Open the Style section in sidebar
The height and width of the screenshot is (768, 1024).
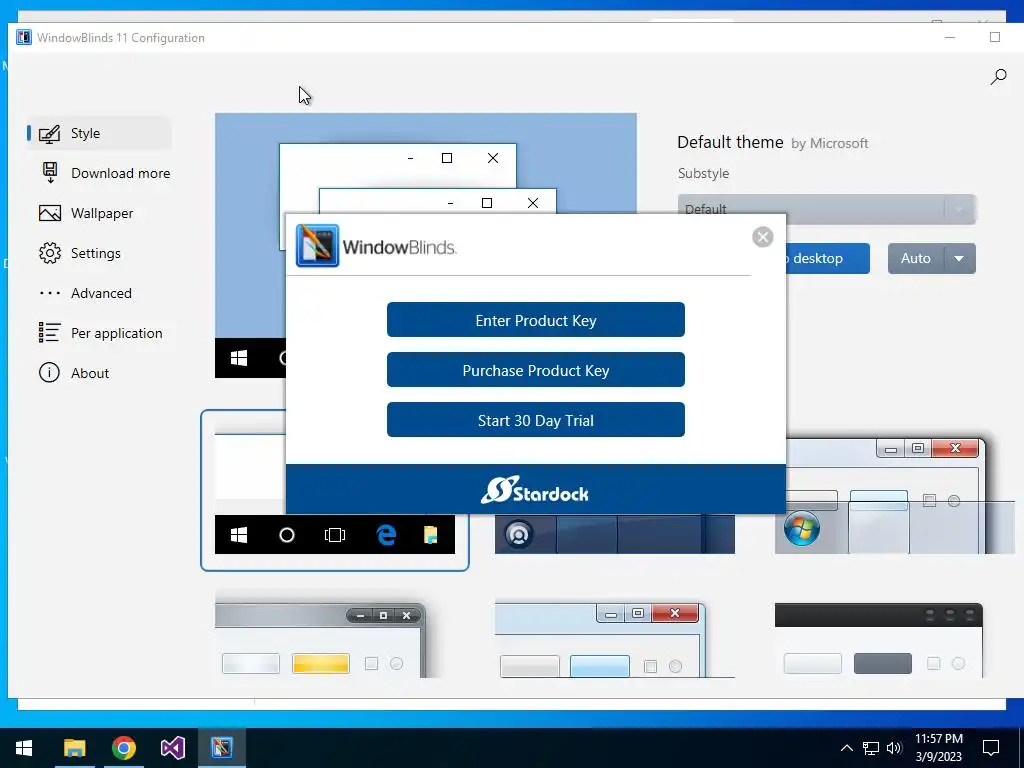[x=99, y=133]
